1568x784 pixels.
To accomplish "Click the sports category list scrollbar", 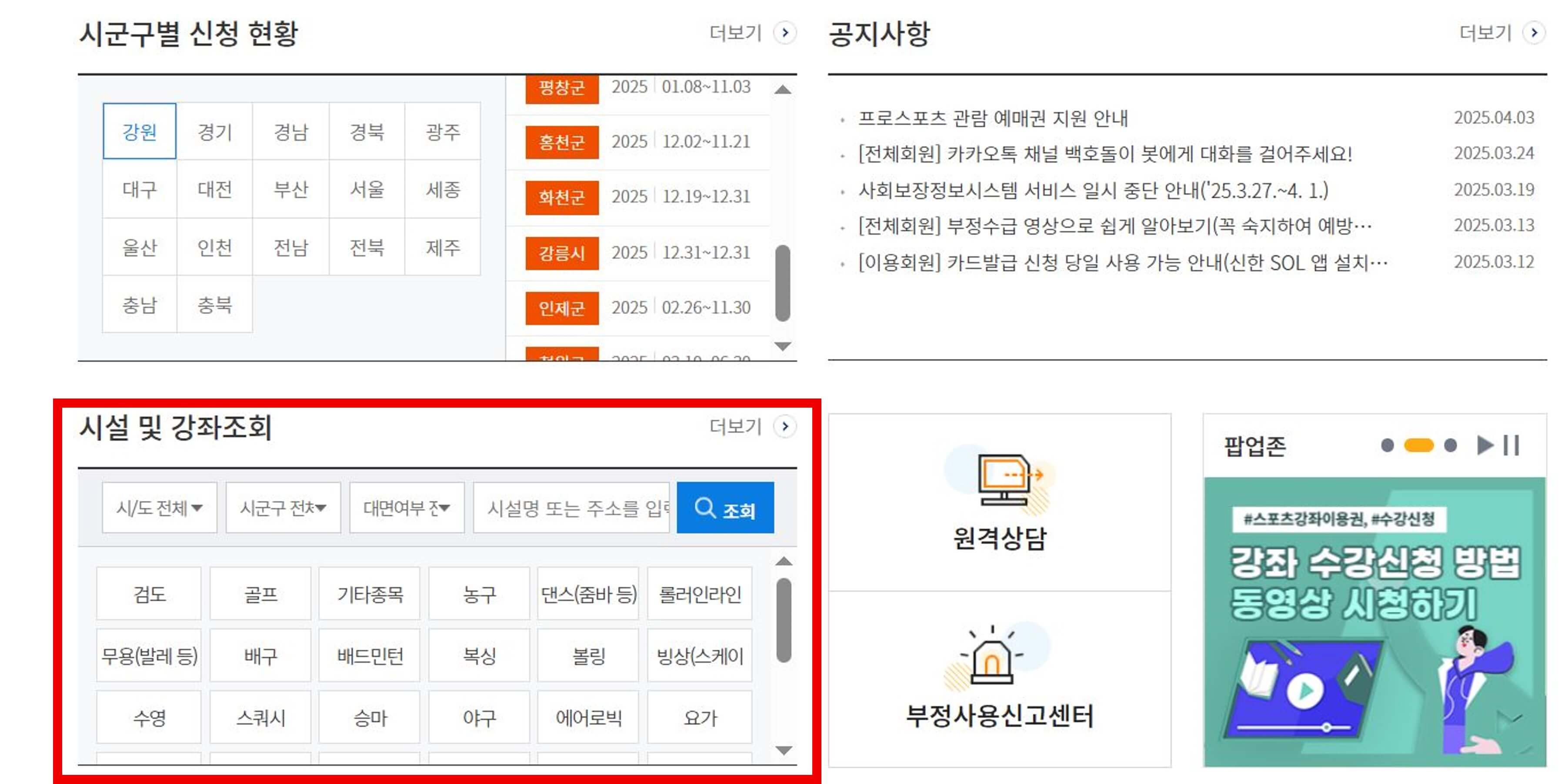I will pyautogui.click(x=784, y=621).
